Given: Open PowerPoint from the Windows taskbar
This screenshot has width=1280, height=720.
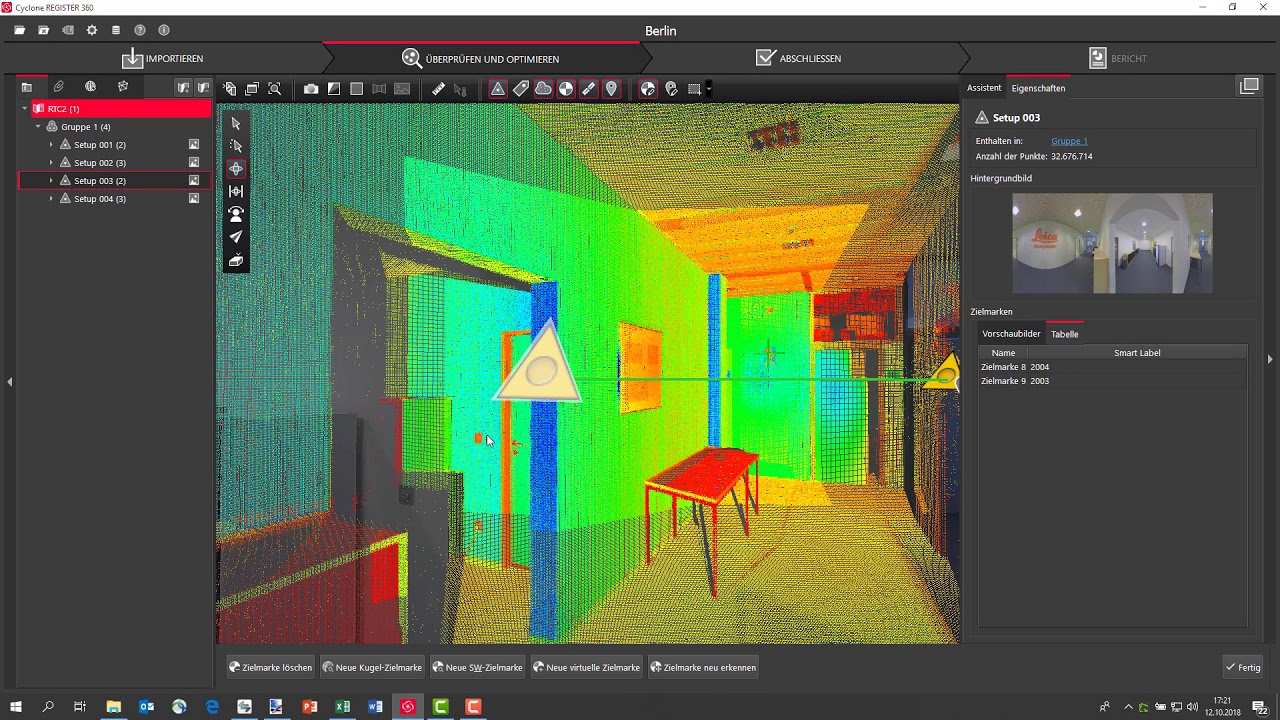Looking at the screenshot, I should (310, 707).
